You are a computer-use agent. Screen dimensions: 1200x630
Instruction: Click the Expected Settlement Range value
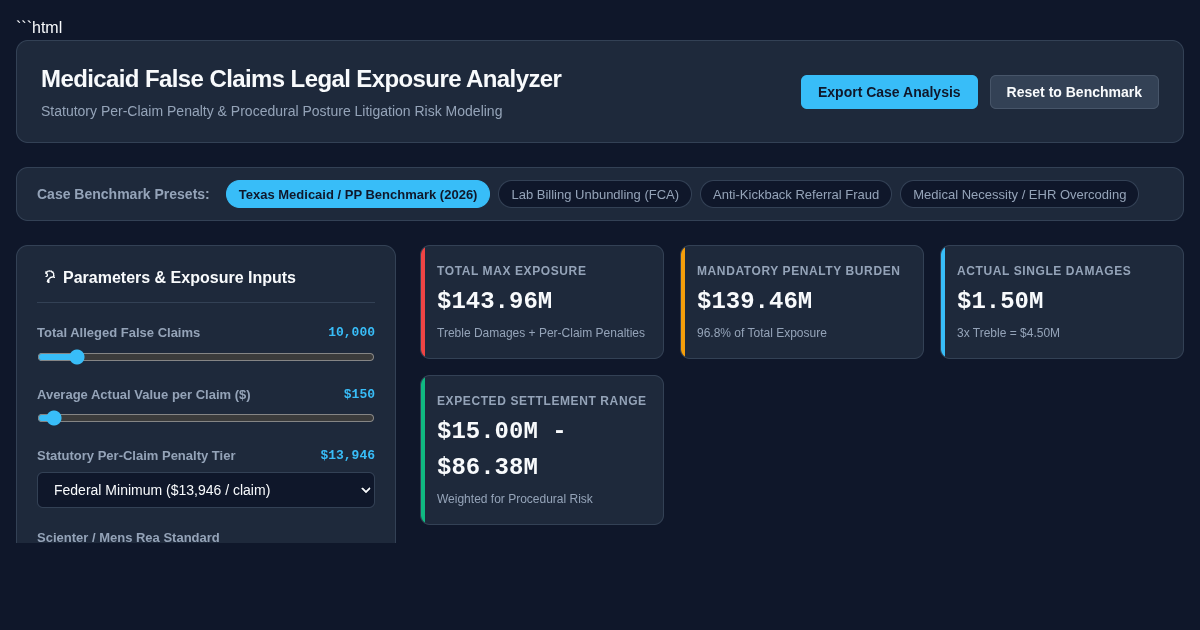pyautogui.click(x=502, y=449)
